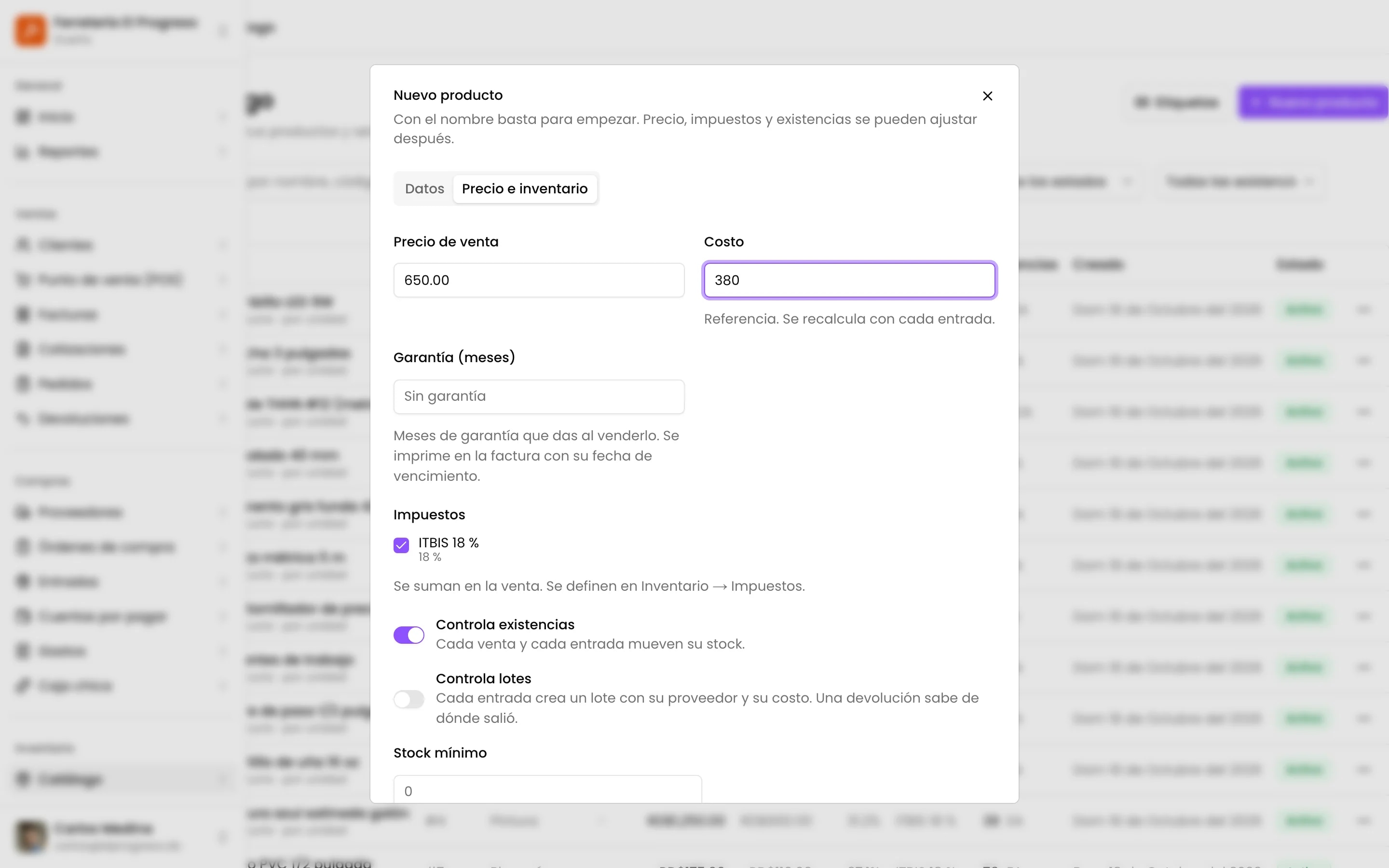Switch to the Datos tab

coord(424,189)
